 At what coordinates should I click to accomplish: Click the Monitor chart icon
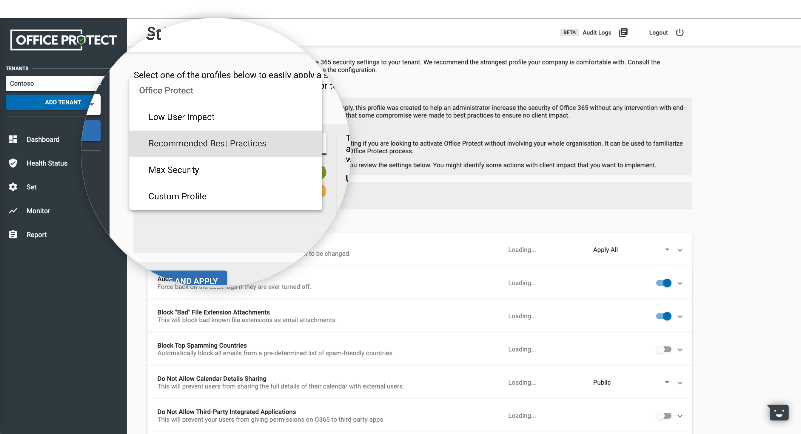[13, 211]
